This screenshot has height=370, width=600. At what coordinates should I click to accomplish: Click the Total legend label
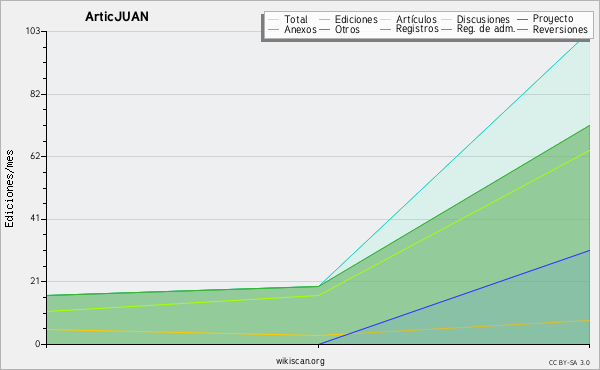coord(296,19)
